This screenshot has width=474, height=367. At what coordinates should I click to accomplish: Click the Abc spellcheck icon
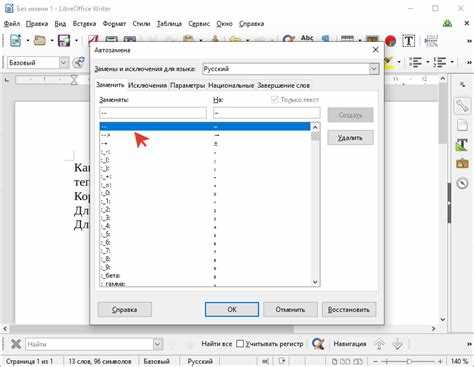point(307,39)
